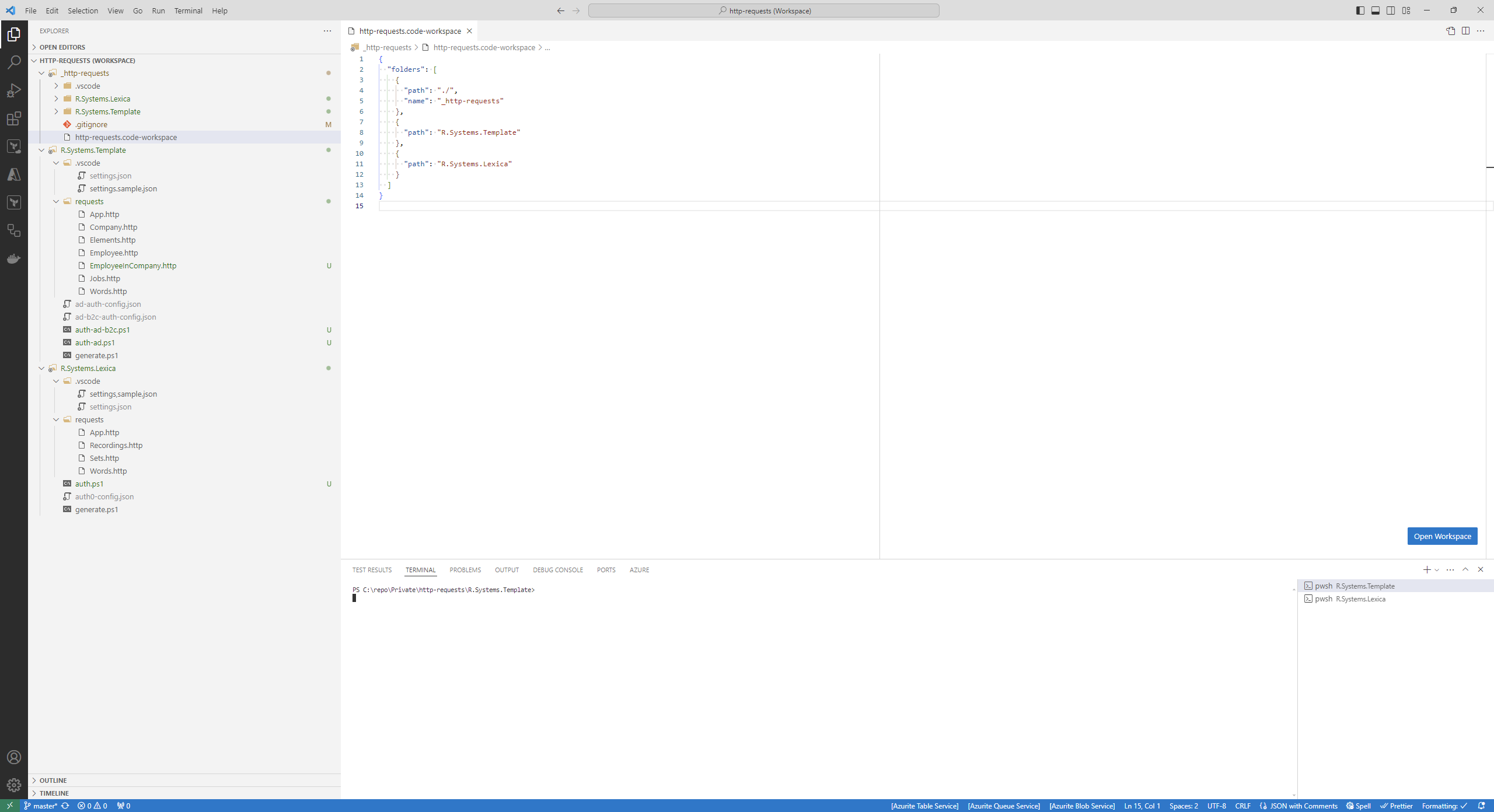Open the new terminal launch profile dropdown
The height and width of the screenshot is (812, 1494).
(1437, 570)
